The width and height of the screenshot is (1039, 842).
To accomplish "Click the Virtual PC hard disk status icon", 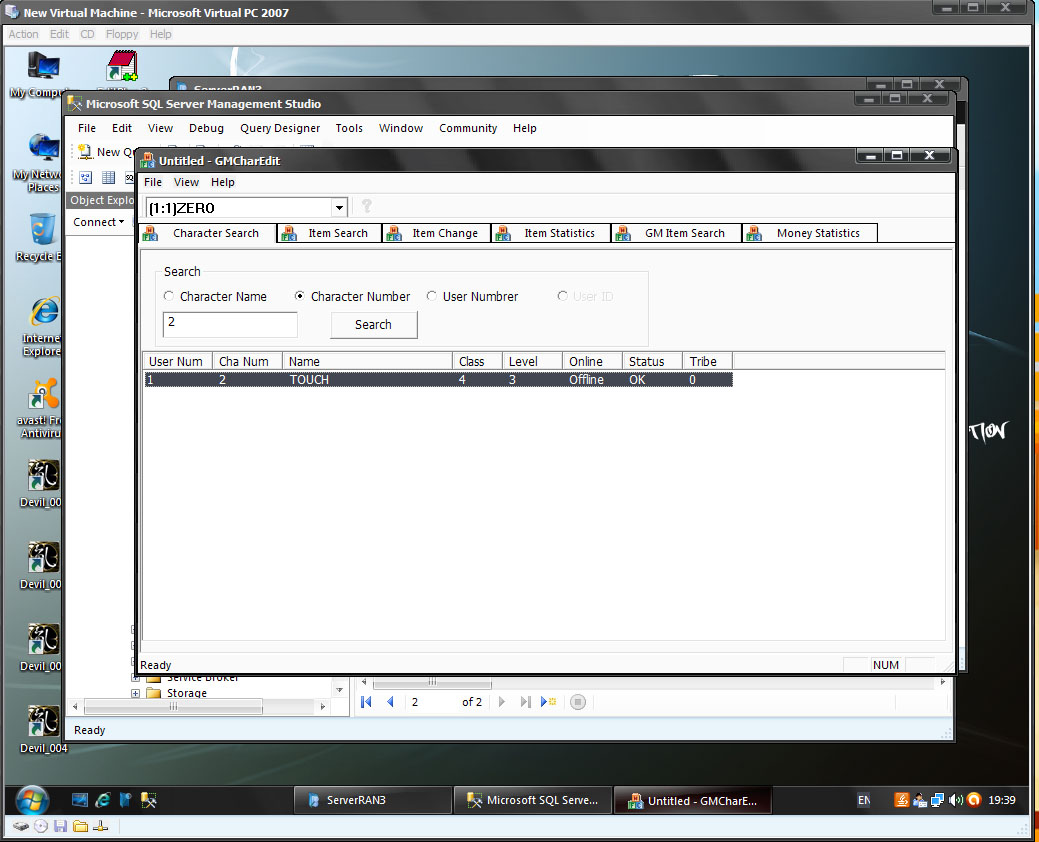I will click(x=21, y=826).
